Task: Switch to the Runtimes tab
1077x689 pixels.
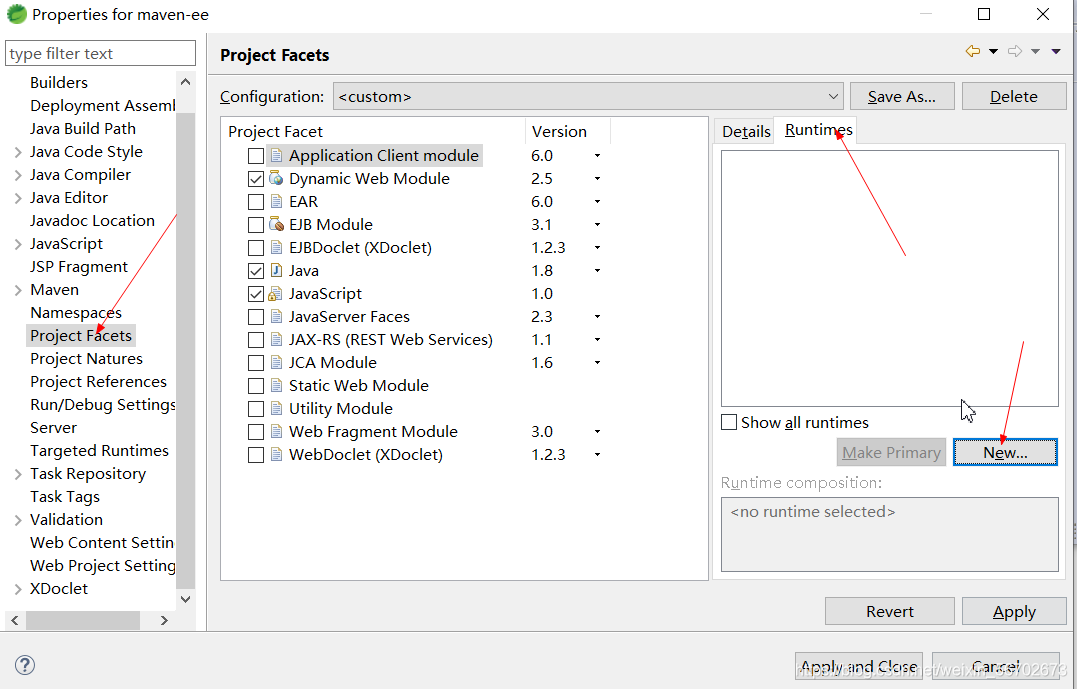Action: [818, 130]
